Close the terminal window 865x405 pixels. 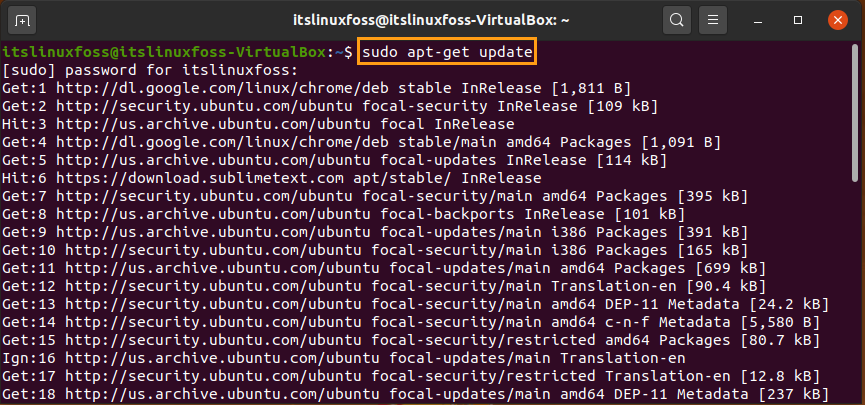pos(837,21)
